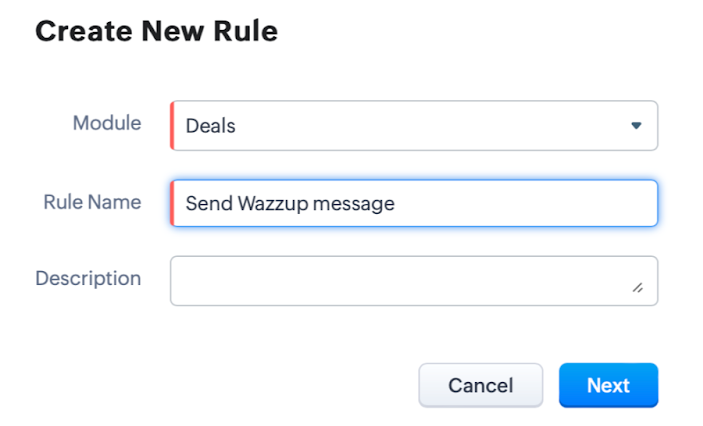Click the 'Rule Name' field label
Screen dimensions: 703x426
92,201
